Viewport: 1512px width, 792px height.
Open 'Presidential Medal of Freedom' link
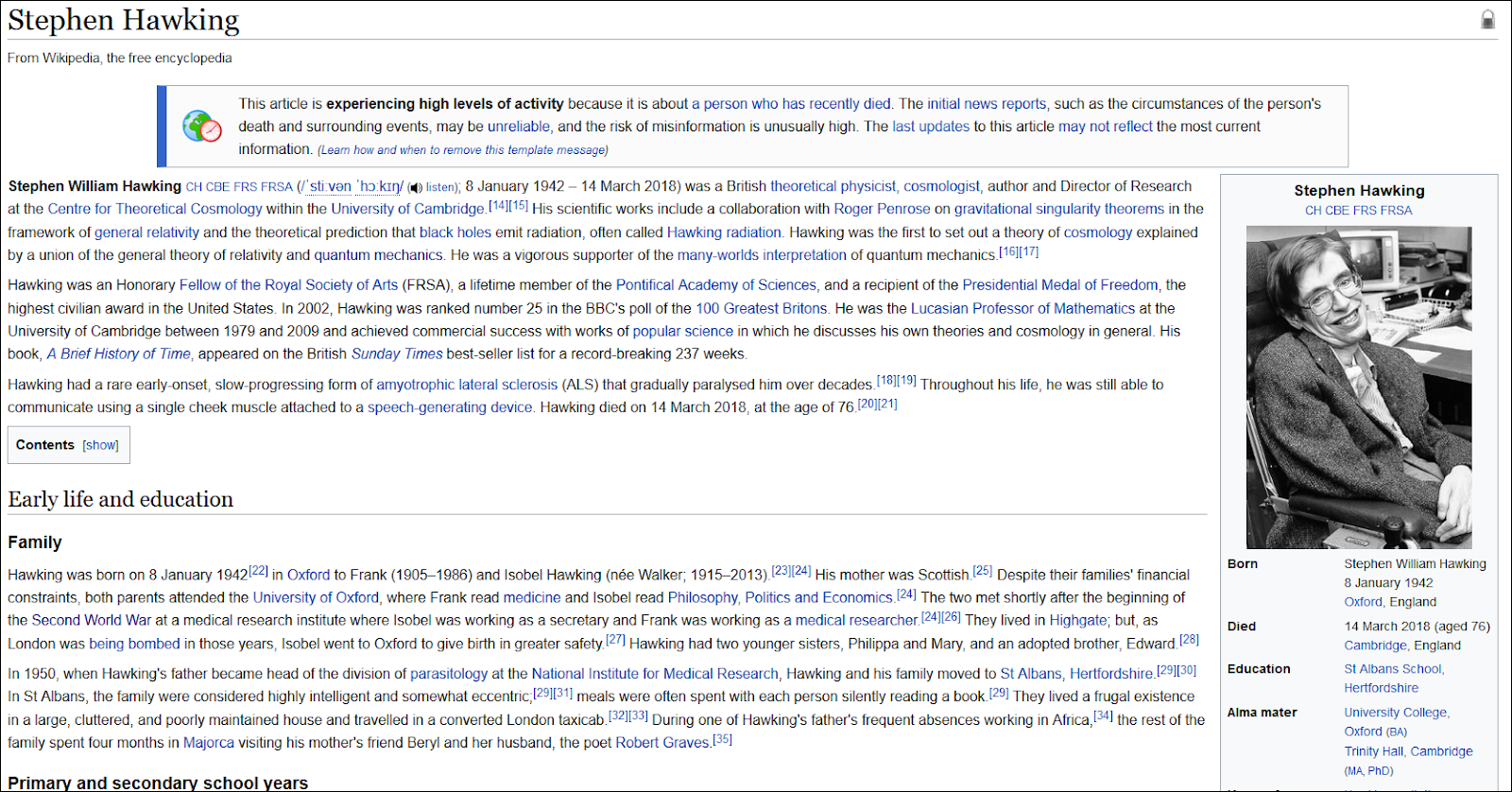pyautogui.click(x=1060, y=285)
